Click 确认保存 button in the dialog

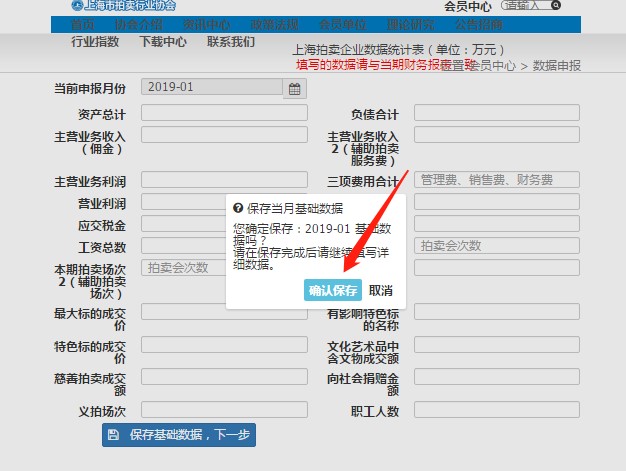[333, 290]
